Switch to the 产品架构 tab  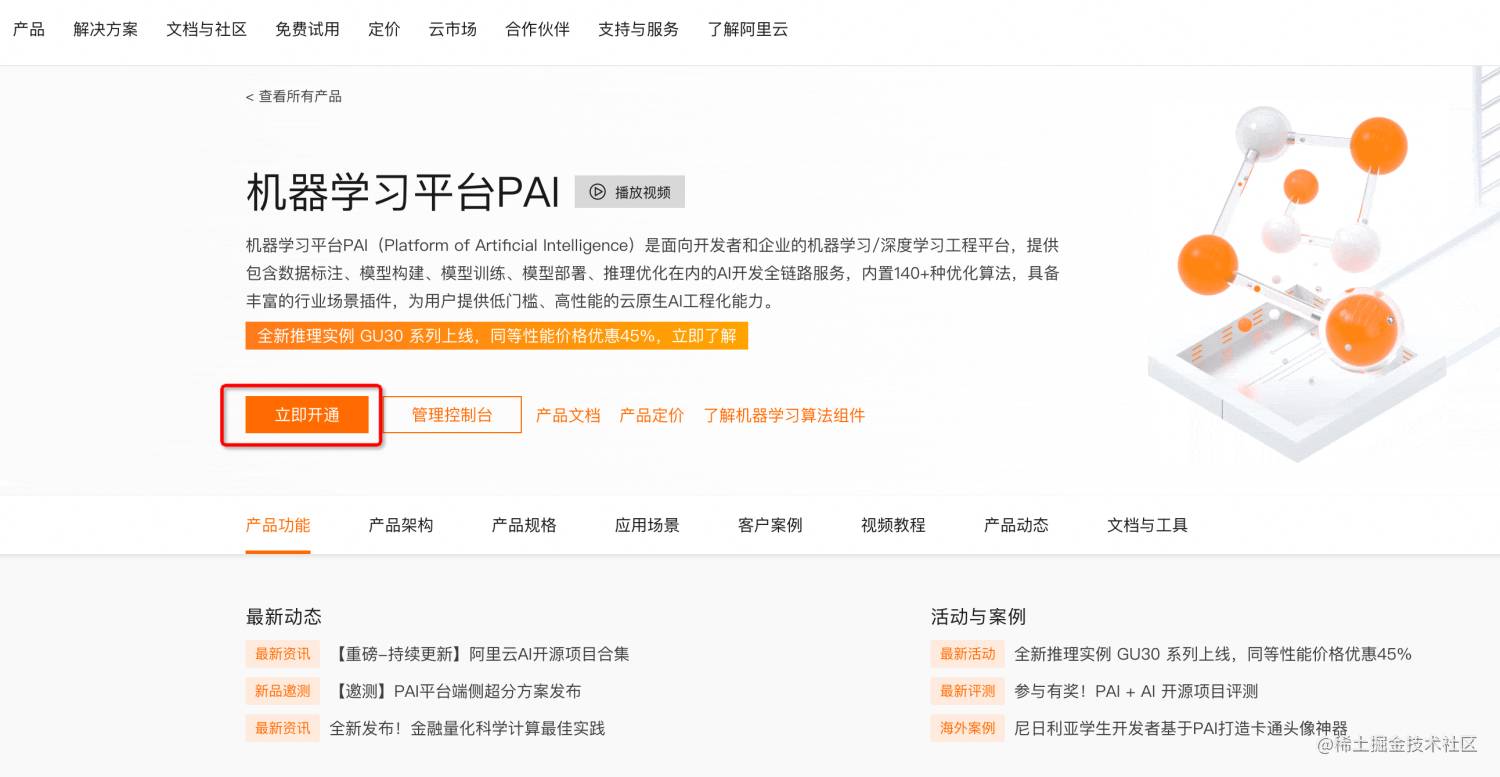(x=401, y=525)
